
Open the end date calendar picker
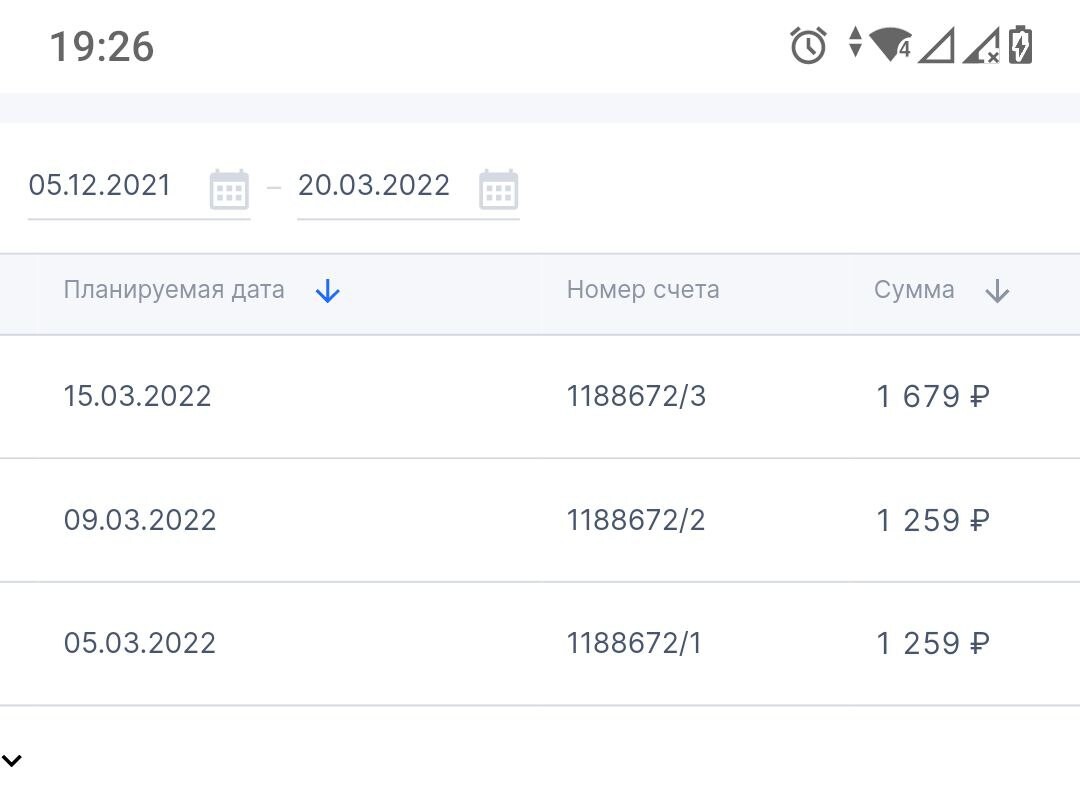point(498,189)
